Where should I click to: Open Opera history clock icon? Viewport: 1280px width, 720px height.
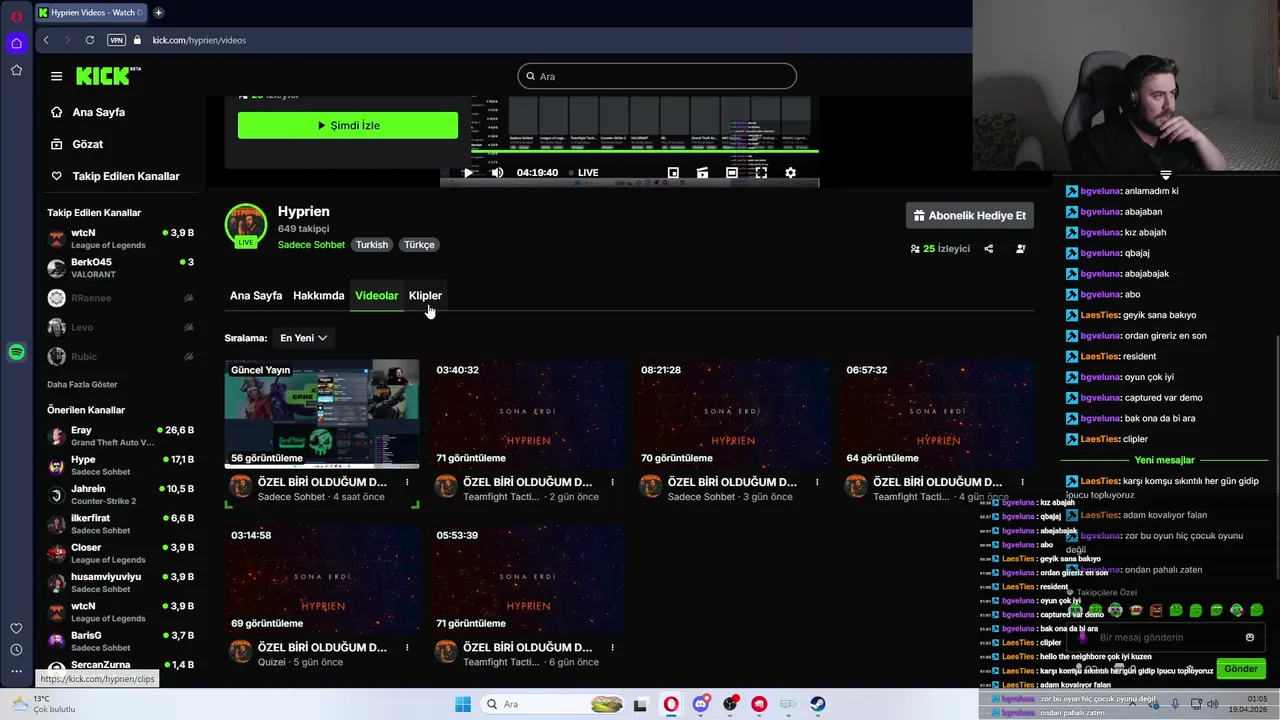click(x=16, y=650)
